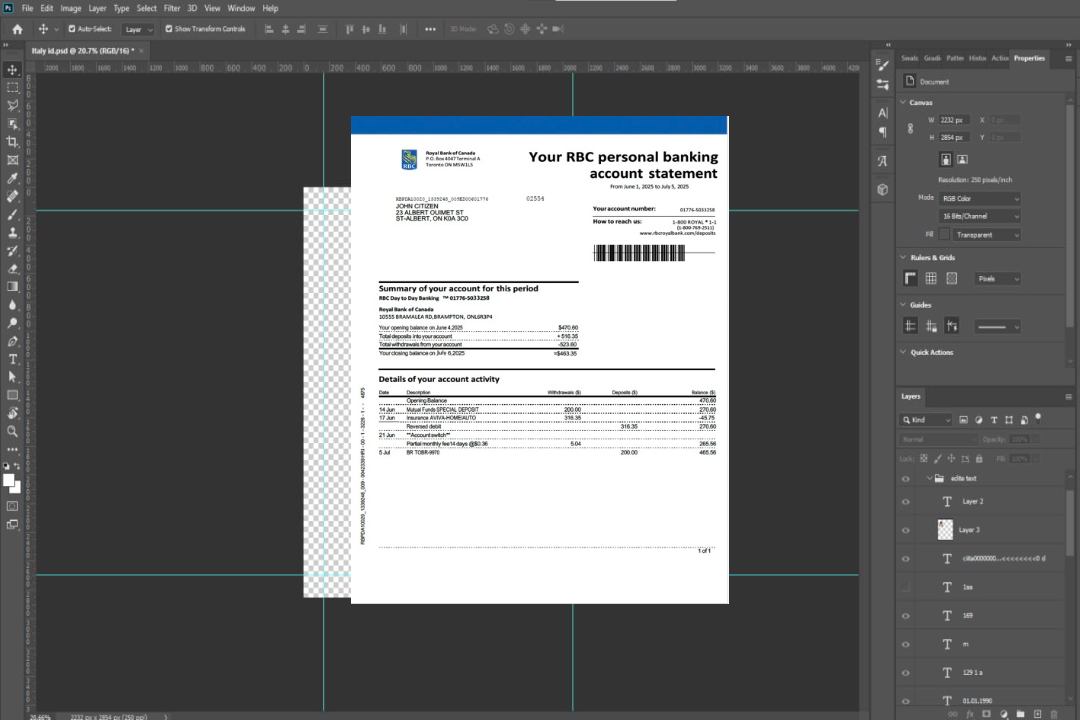The width and height of the screenshot is (1080, 720).
Task: Open the three-dots more options in options bar
Action: coord(430,29)
